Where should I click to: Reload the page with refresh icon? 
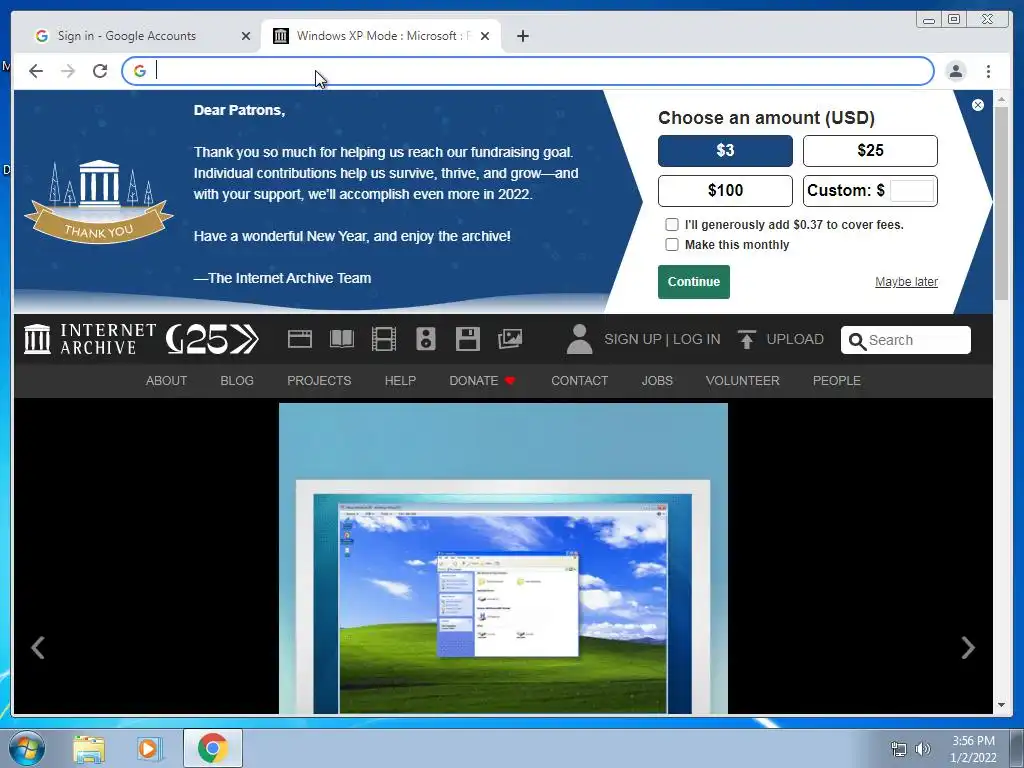tap(100, 71)
